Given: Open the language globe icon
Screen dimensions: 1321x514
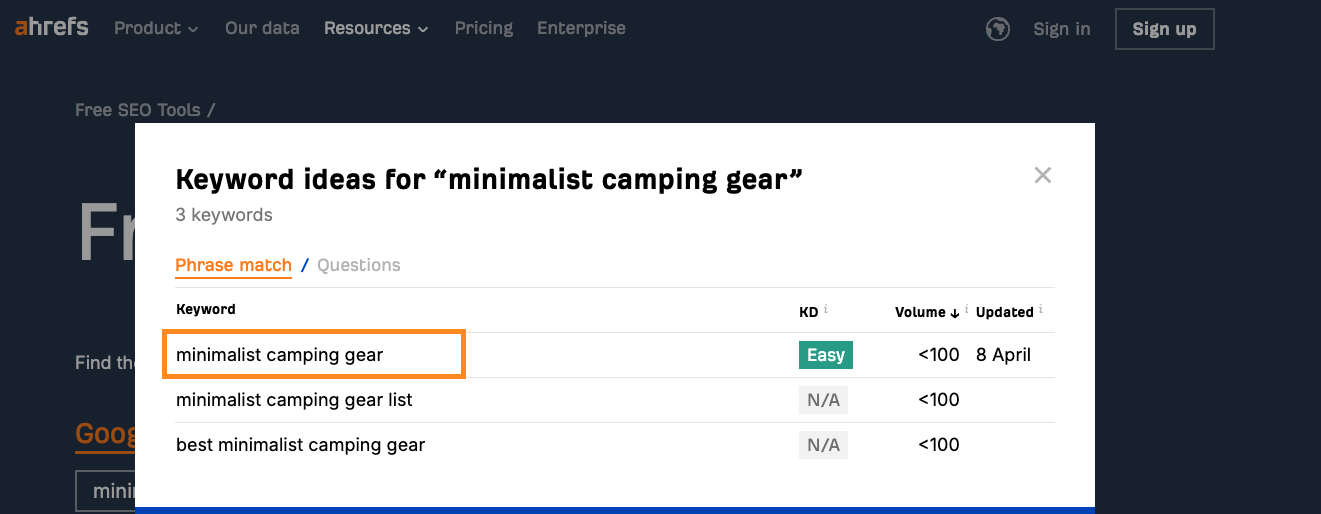Looking at the screenshot, I should [997, 29].
